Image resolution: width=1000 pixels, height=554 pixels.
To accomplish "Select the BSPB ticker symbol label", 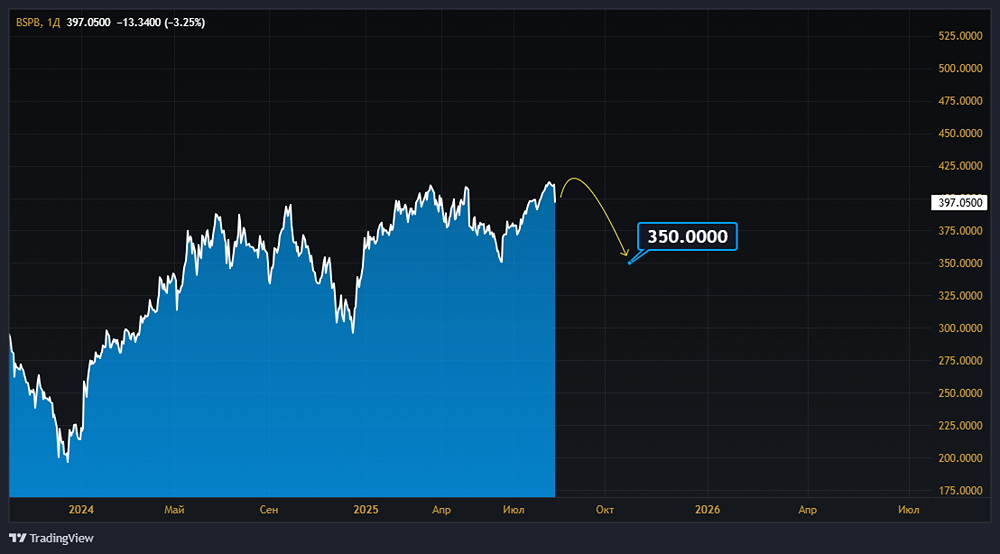I will coord(28,22).
